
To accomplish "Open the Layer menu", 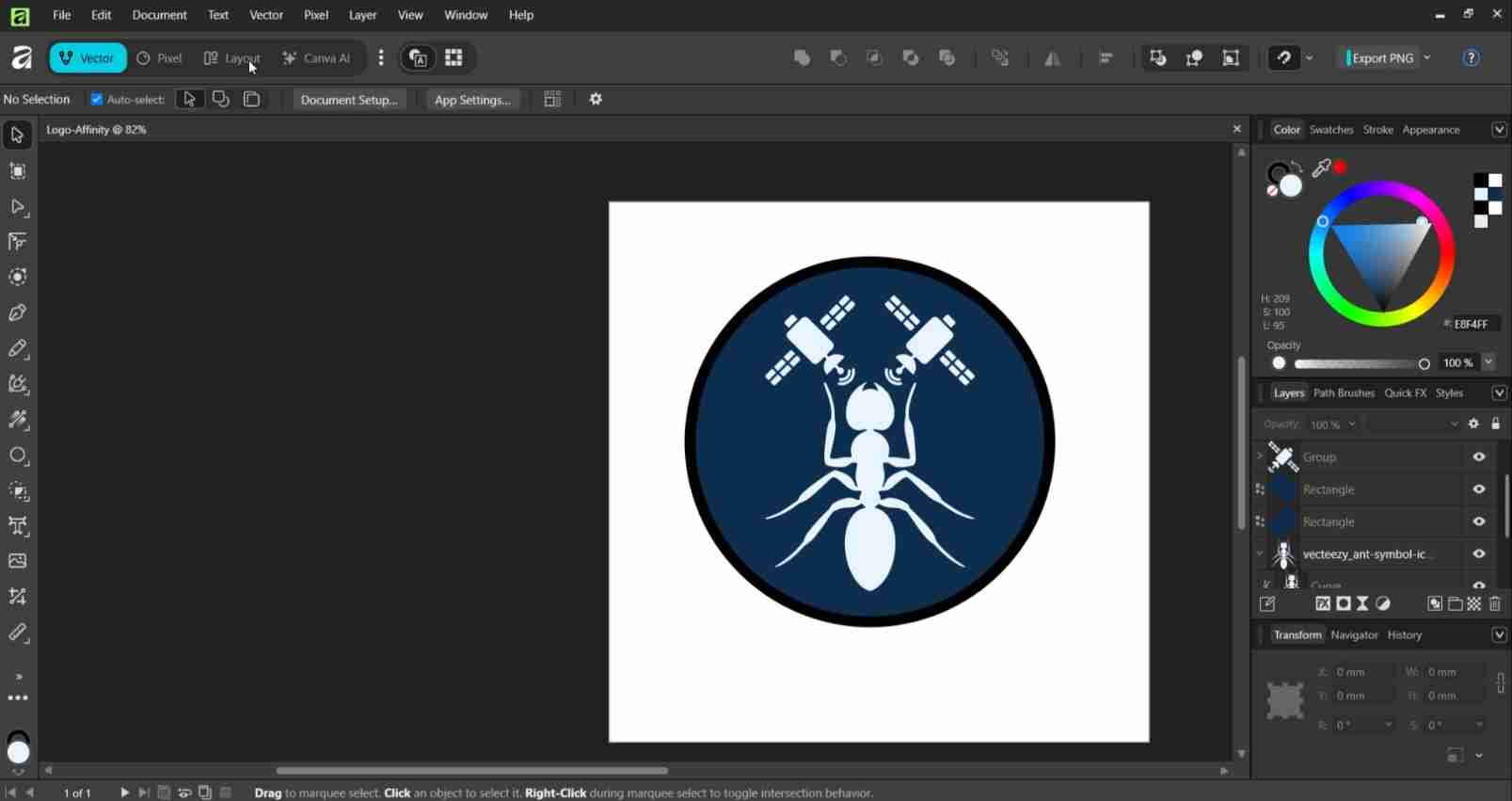I will (362, 15).
